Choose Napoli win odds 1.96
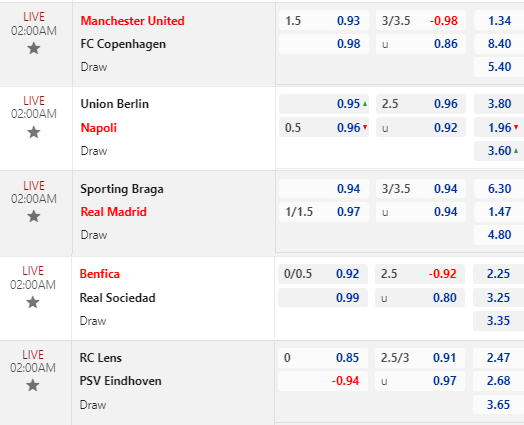The height and width of the screenshot is (425, 524). tap(499, 128)
